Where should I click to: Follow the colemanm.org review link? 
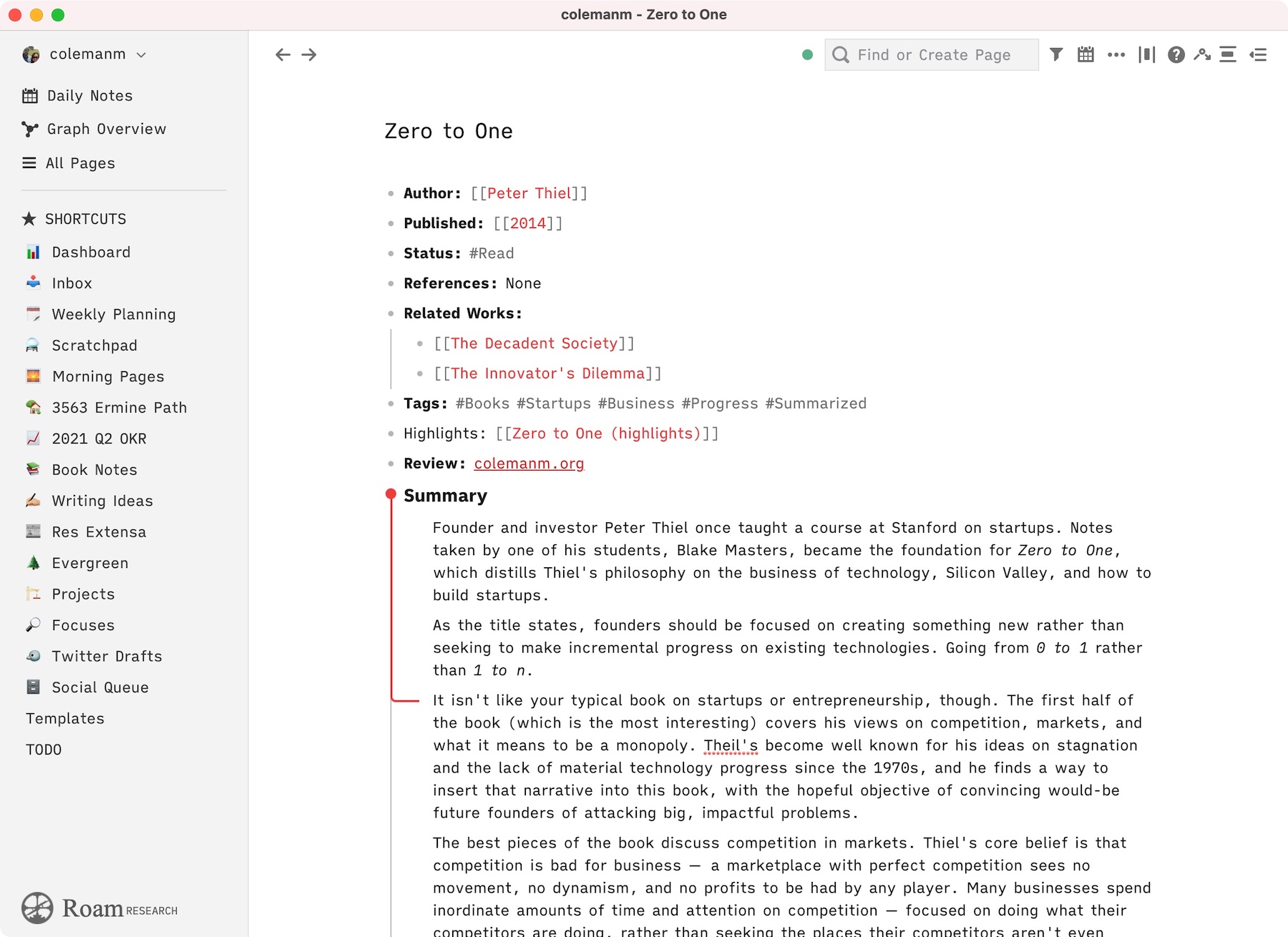(529, 463)
